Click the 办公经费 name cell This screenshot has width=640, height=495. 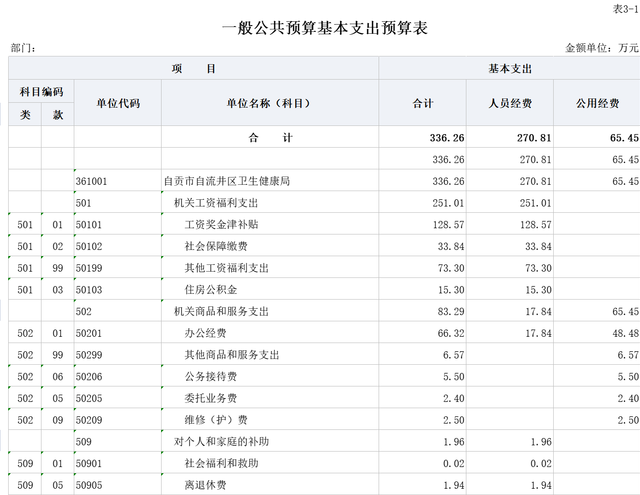[x=206, y=333]
